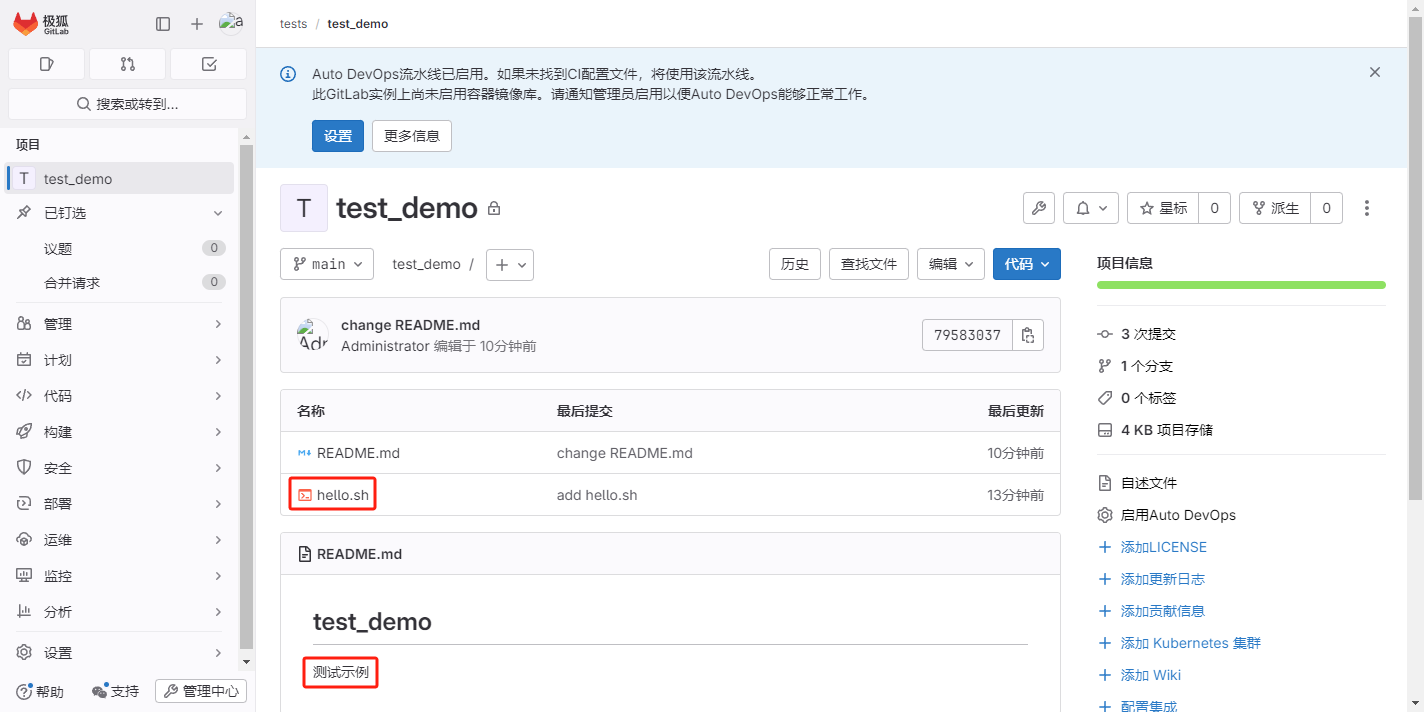1424x712 pixels.
Task: Click the wrench icon beside notification bell
Action: [1038, 208]
